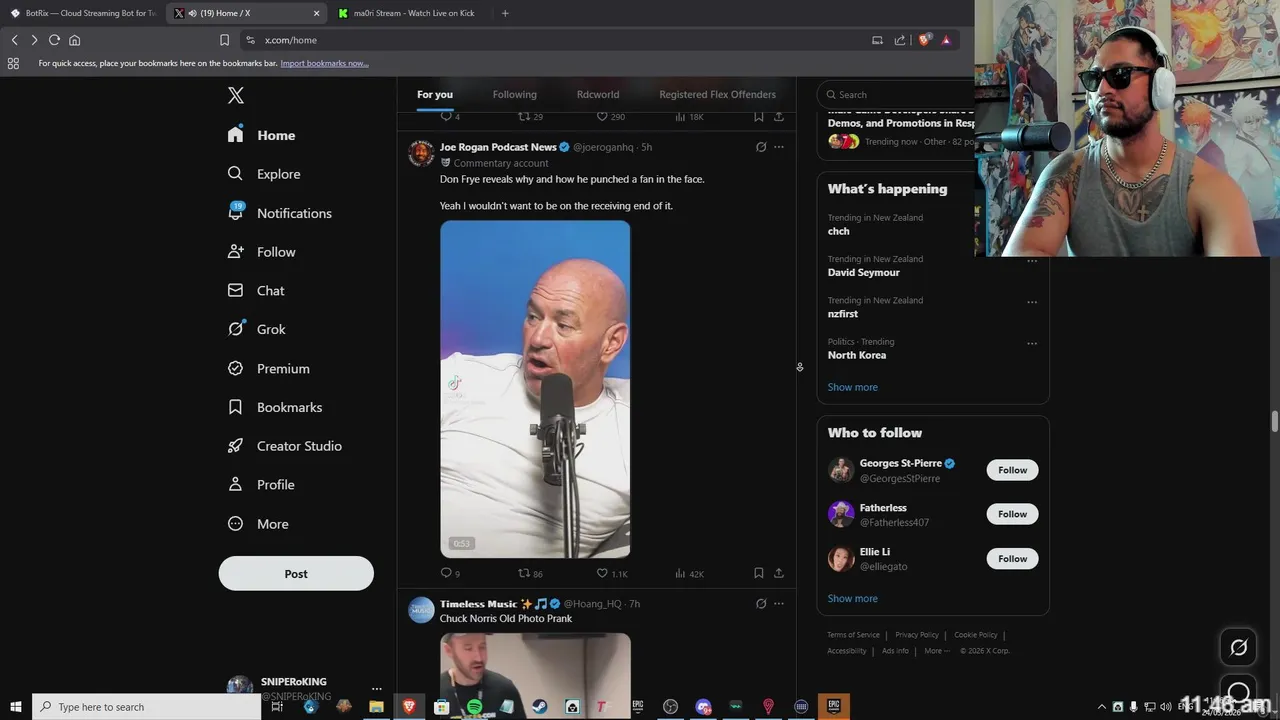Open Joe Rogan Podcast News profile avatar
The width and height of the screenshot is (1280, 720).
(x=421, y=153)
